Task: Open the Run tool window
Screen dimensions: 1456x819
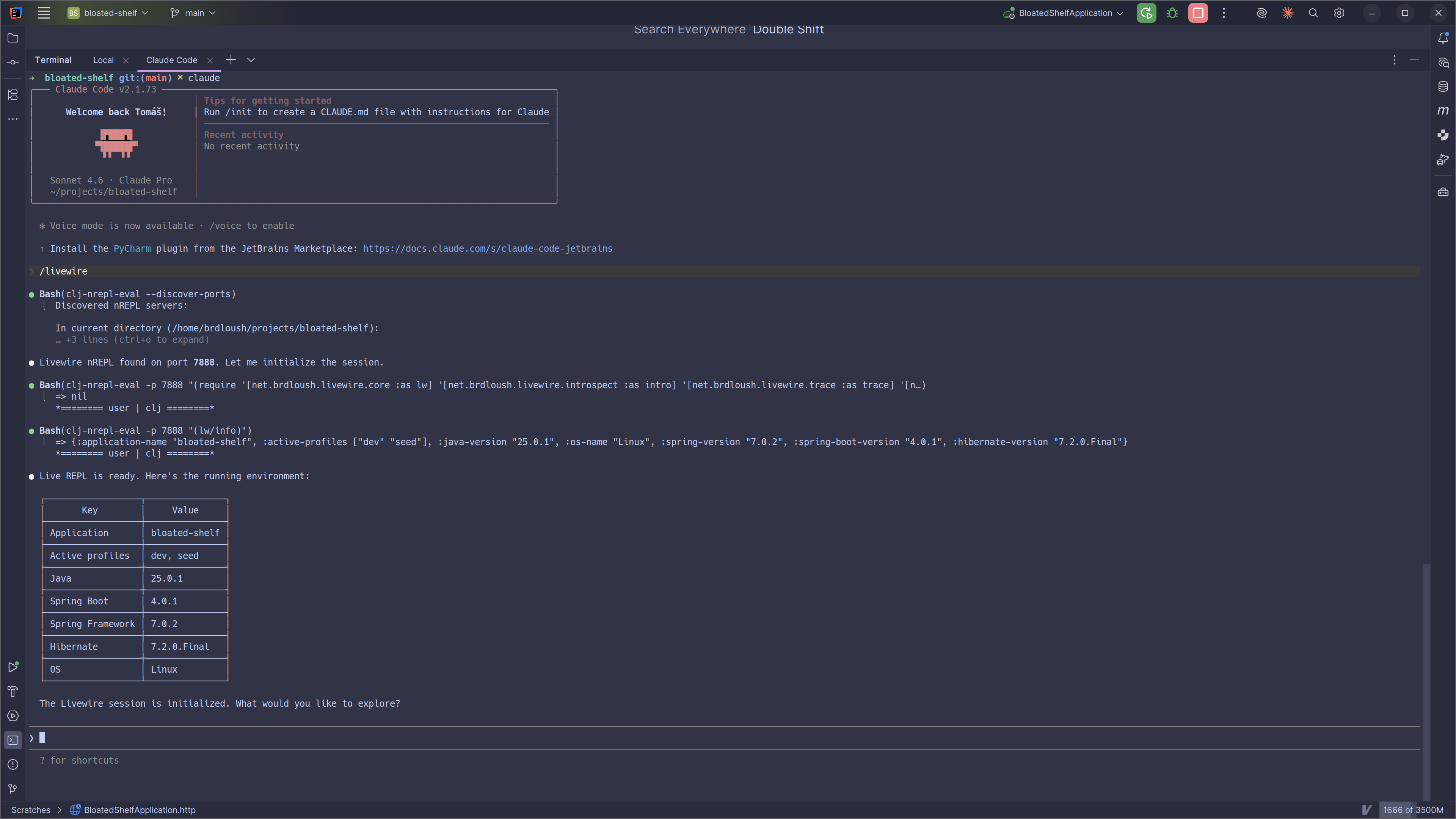Action: click(13, 667)
